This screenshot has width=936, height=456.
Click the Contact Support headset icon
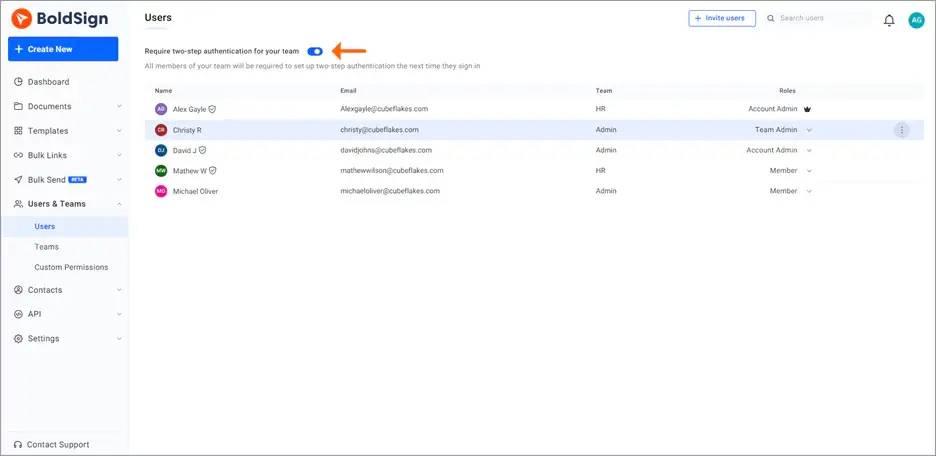[x=18, y=444]
